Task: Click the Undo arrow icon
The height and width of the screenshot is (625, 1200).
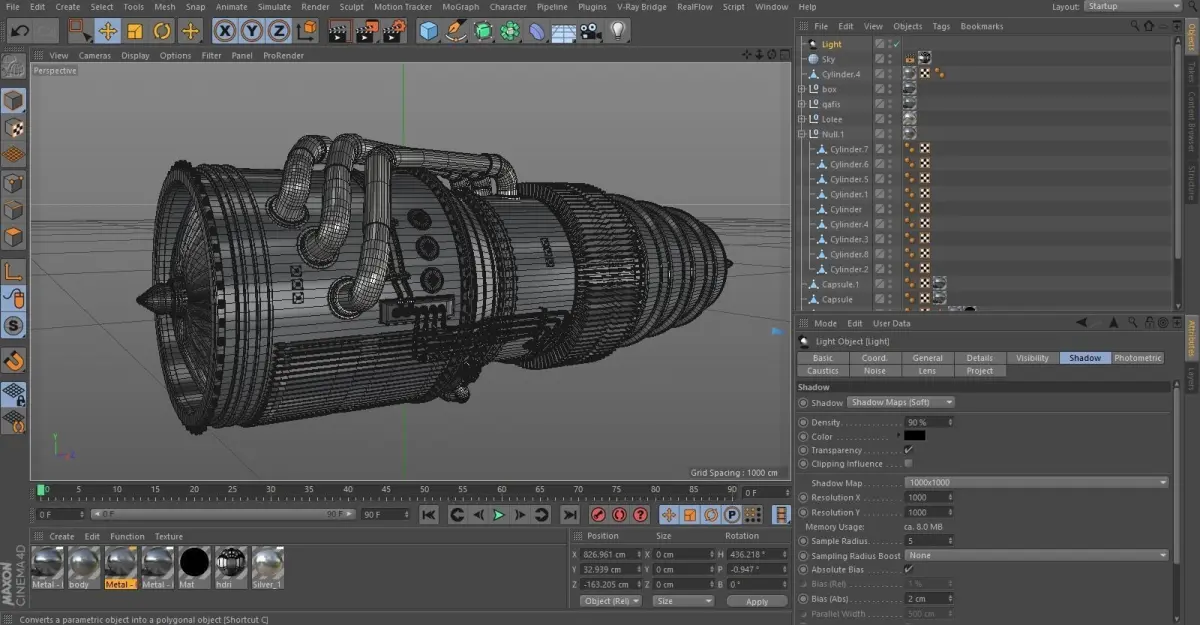Action: click(x=19, y=31)
